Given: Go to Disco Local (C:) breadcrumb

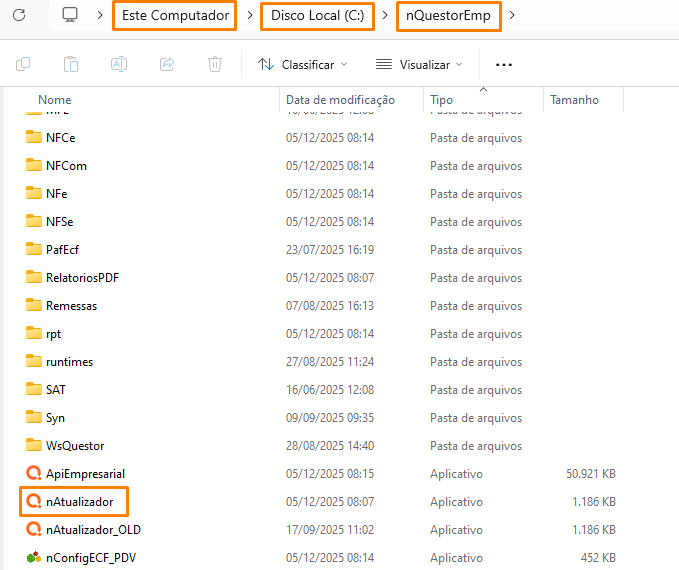Looking at the screenshot, I should click(317, 15).
